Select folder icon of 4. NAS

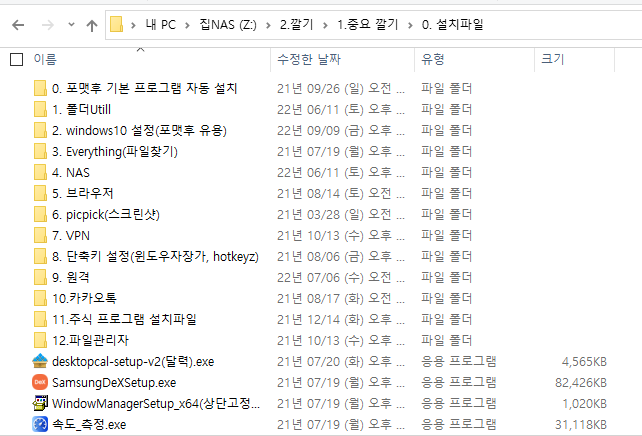pyautogui.click(x=40, y=172)
